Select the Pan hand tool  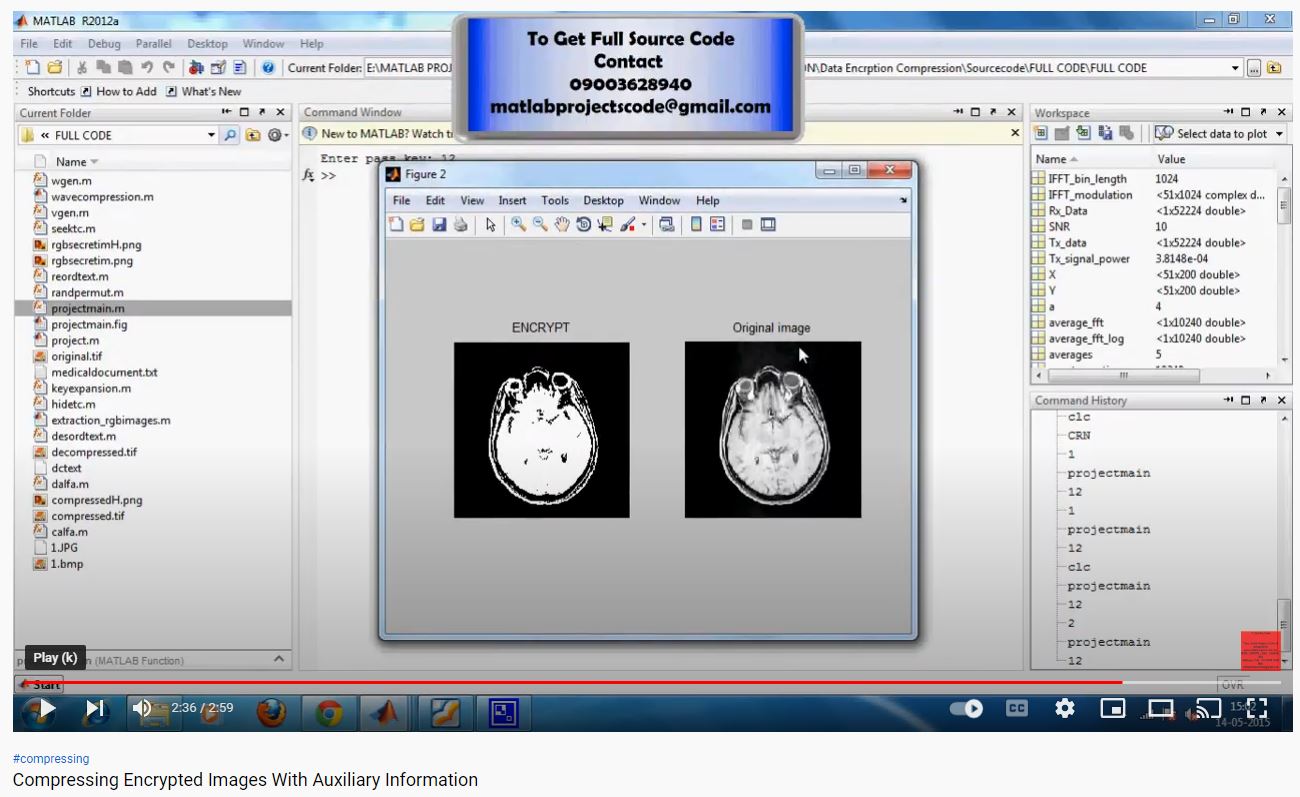click(x=562, y=225)
